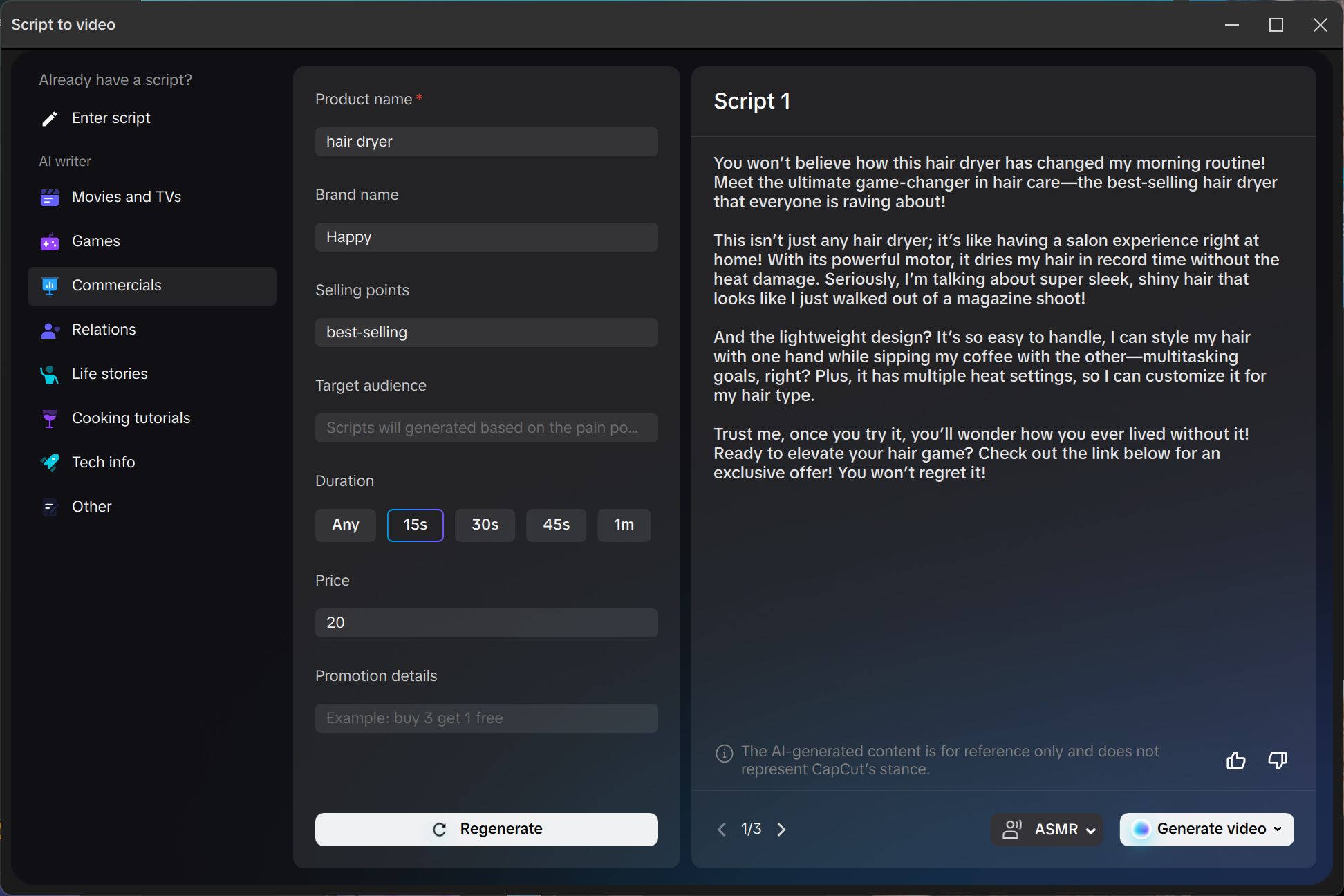Image resolution: width=1344 pixels, height=896 pixels.
Task: Go to the next script with right chevron
Action: tap(782, 829)
